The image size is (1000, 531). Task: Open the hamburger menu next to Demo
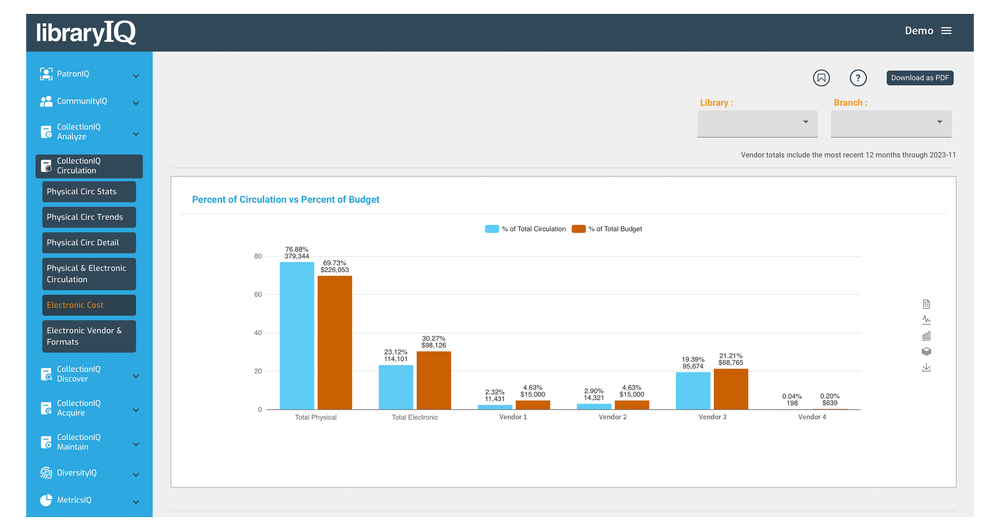pyautogui.click(x=946, y=31)
